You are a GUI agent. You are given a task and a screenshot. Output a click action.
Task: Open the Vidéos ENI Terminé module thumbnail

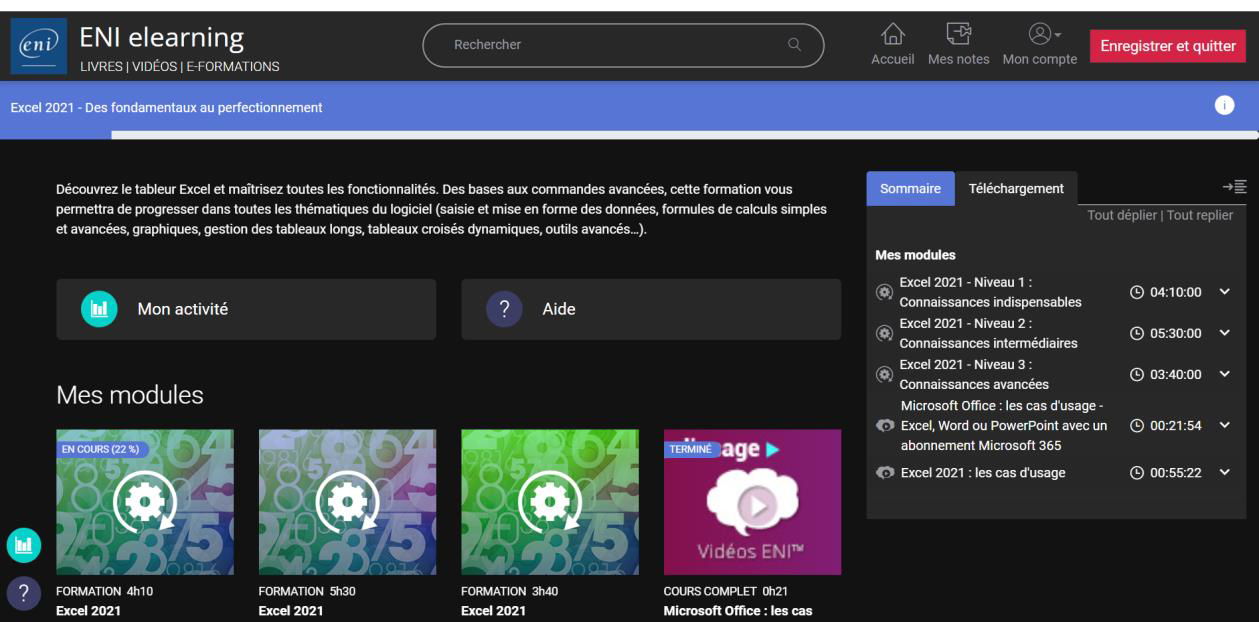point(752,502)
